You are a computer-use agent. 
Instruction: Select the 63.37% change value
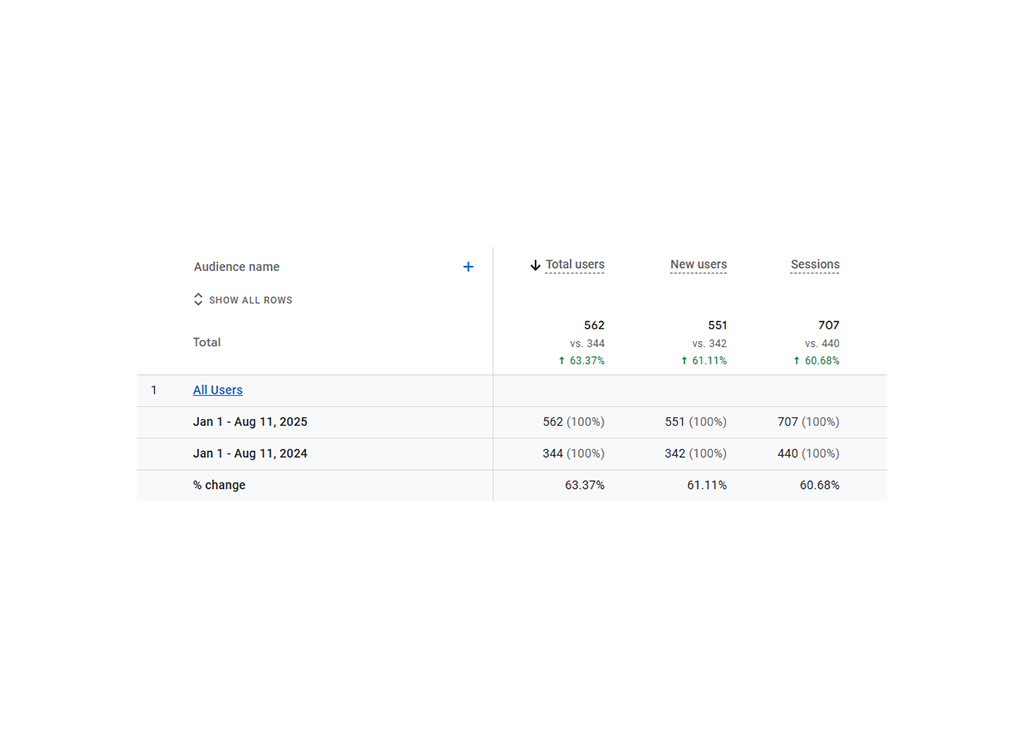[x=584, y=485]
